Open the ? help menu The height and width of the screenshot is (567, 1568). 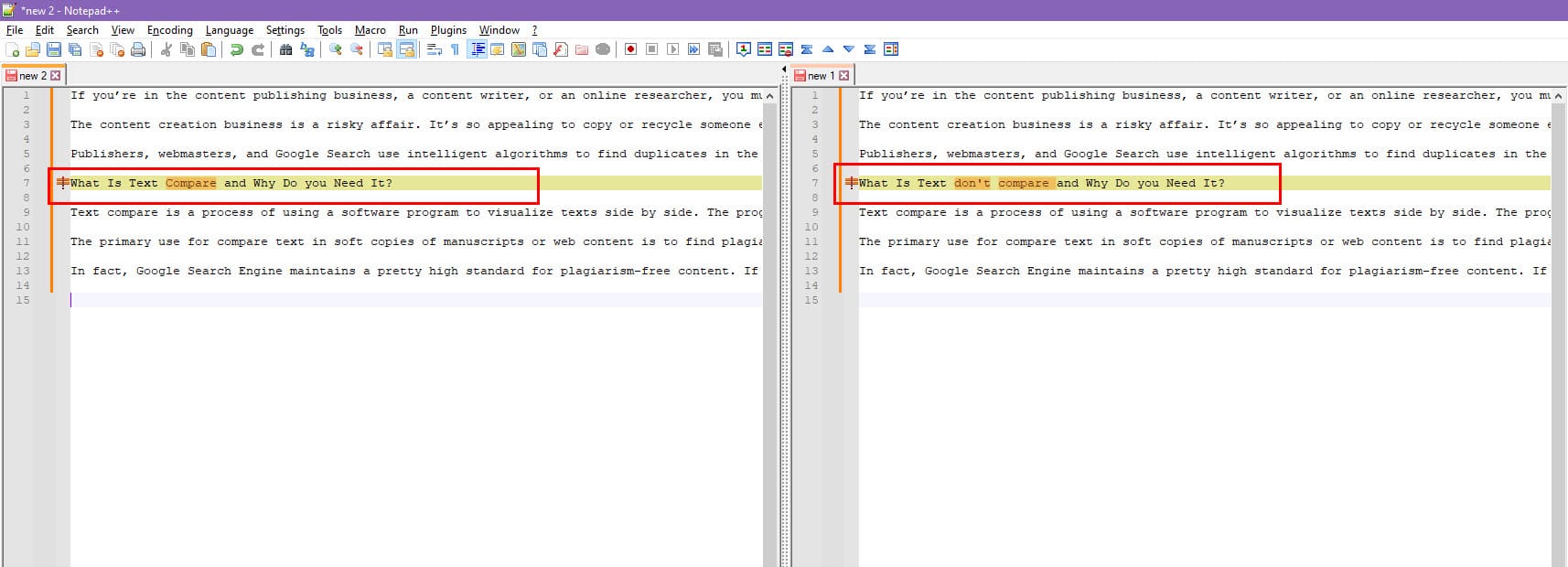coord(534,30)
